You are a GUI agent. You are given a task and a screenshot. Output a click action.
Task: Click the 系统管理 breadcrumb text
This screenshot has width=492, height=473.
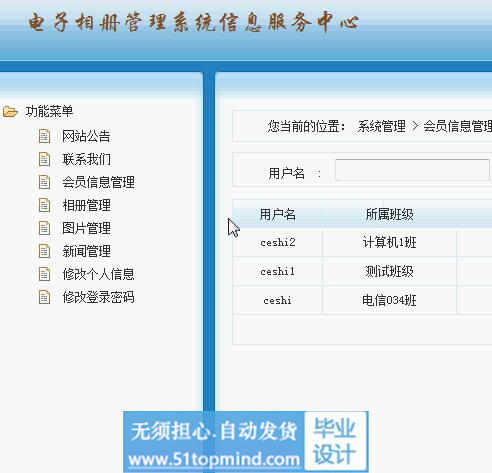(x=381, y=126)
